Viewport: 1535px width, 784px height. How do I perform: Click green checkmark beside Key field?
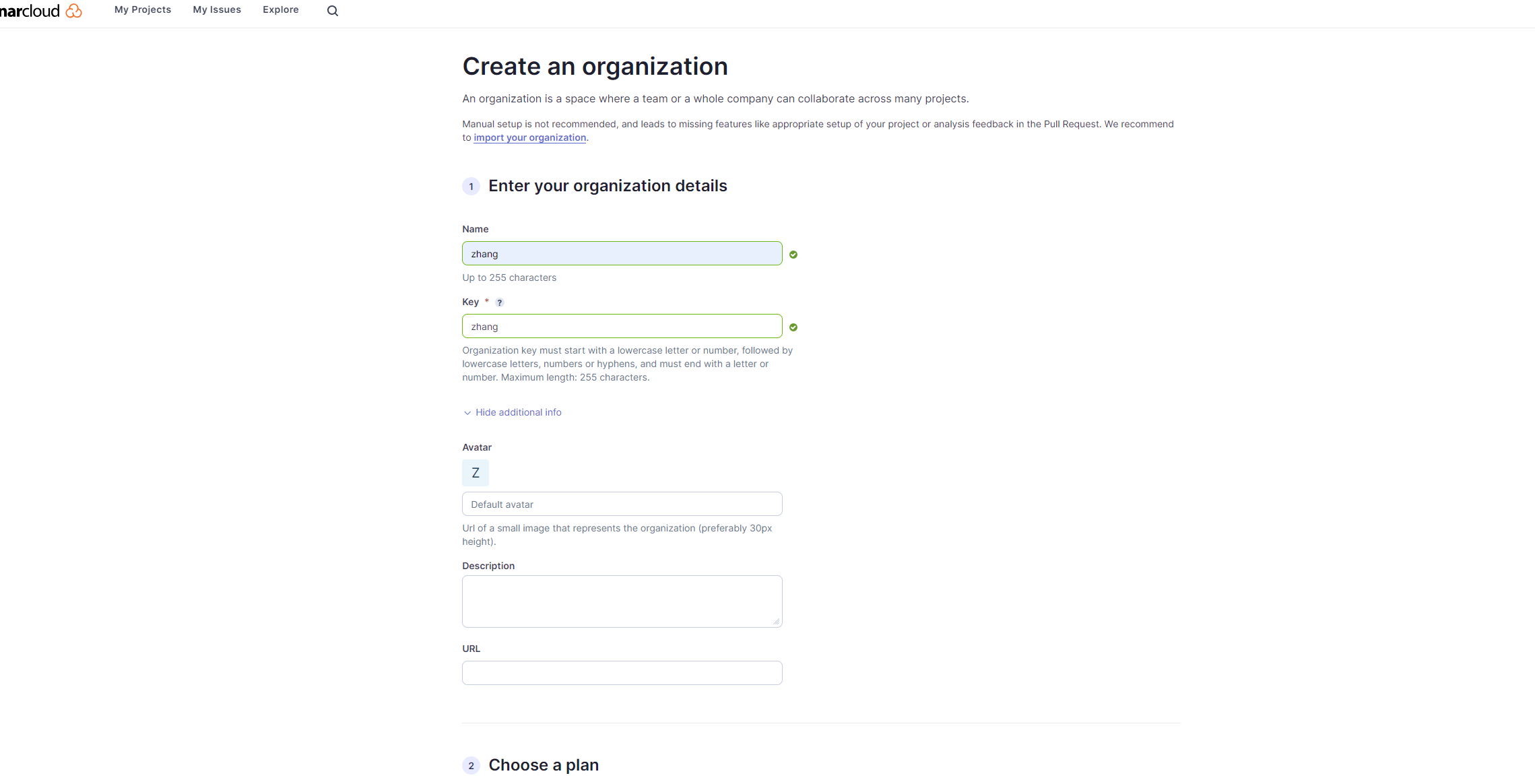point(793,327)
